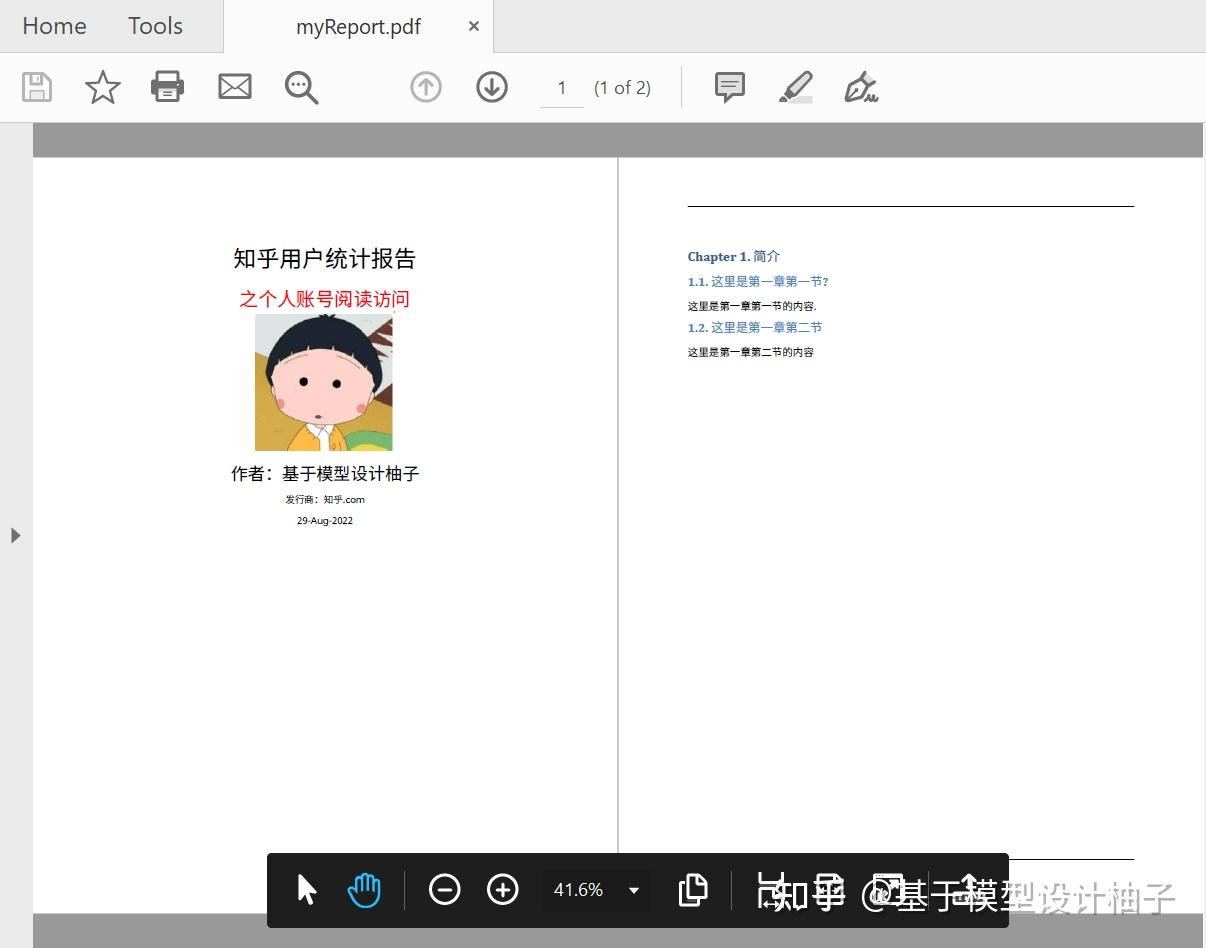Print the document using the printer icon
This screenshot has width=1206, height=948.
[x=167, y=87]
